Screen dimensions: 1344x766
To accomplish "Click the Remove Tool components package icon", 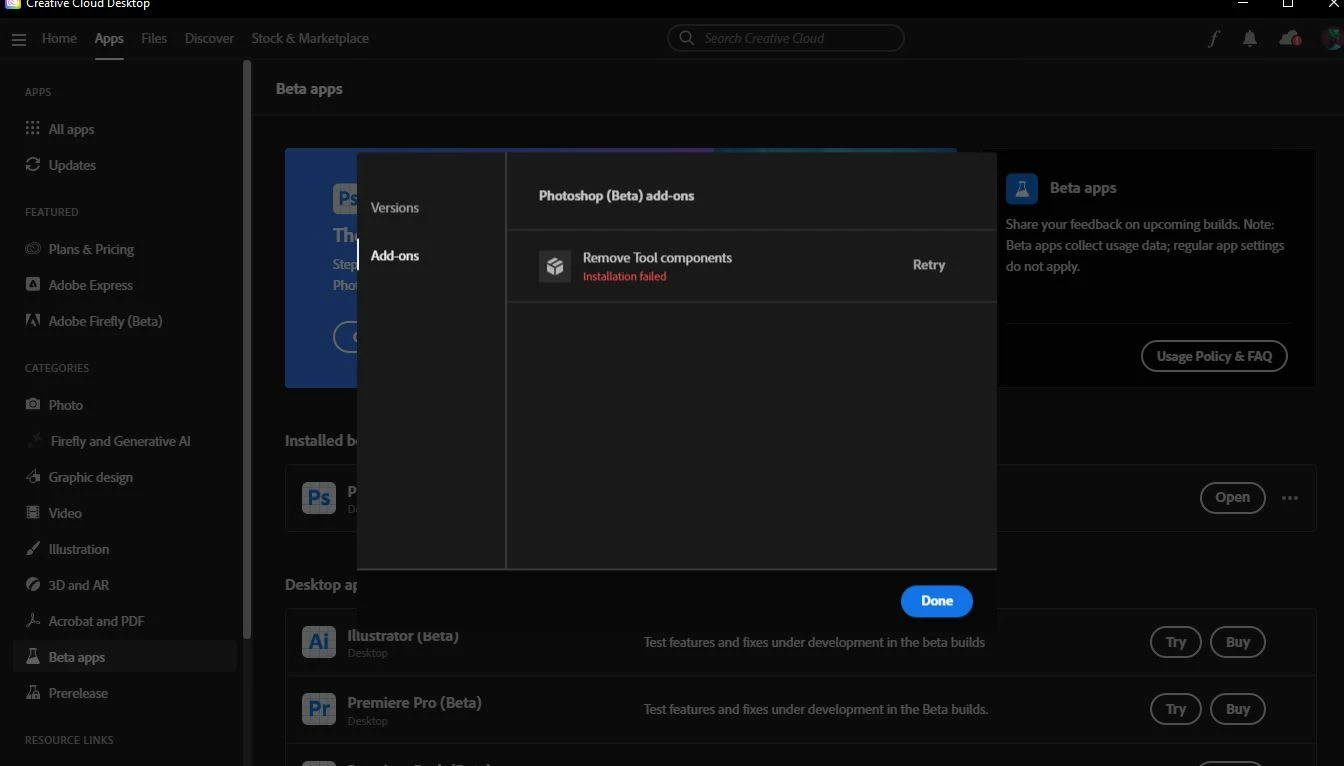I will pos(555,266).
